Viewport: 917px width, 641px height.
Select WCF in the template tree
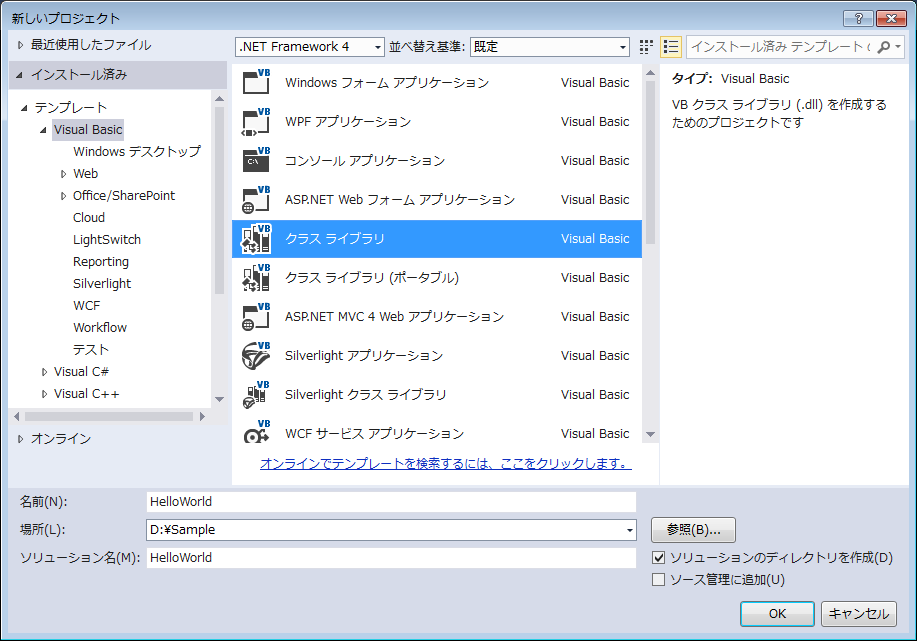click(x=87, y=306)
